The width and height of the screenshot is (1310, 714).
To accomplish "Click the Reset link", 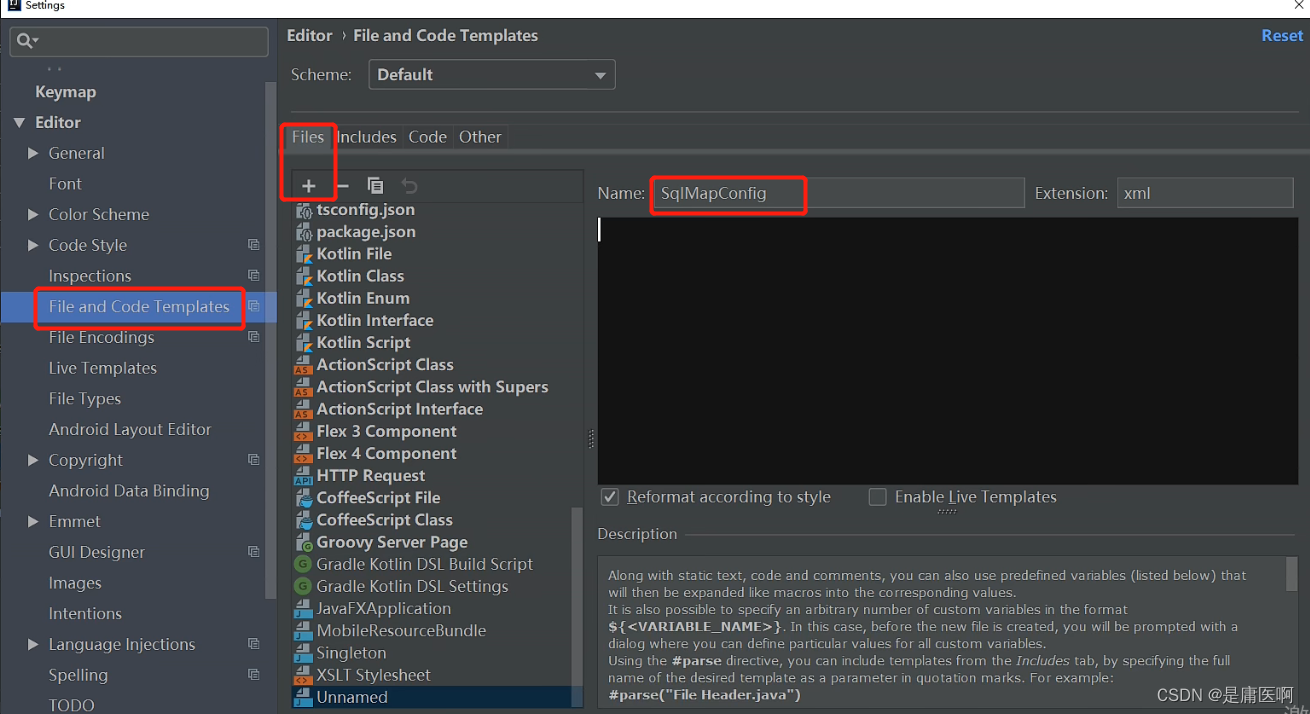I will 1282,35.
